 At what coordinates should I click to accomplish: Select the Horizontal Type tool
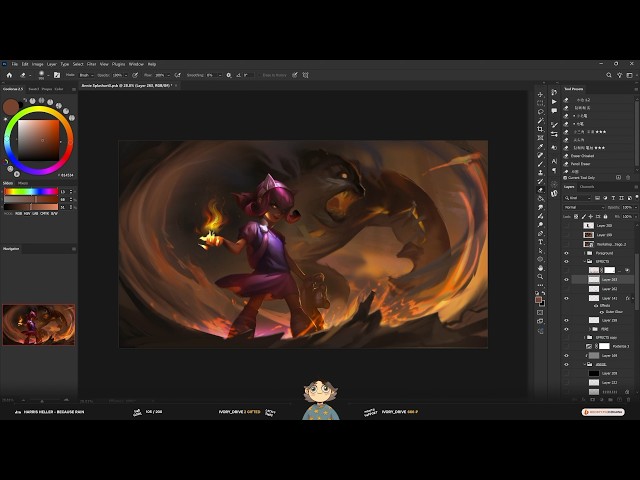pyautogui.click(x=540, y=242)
